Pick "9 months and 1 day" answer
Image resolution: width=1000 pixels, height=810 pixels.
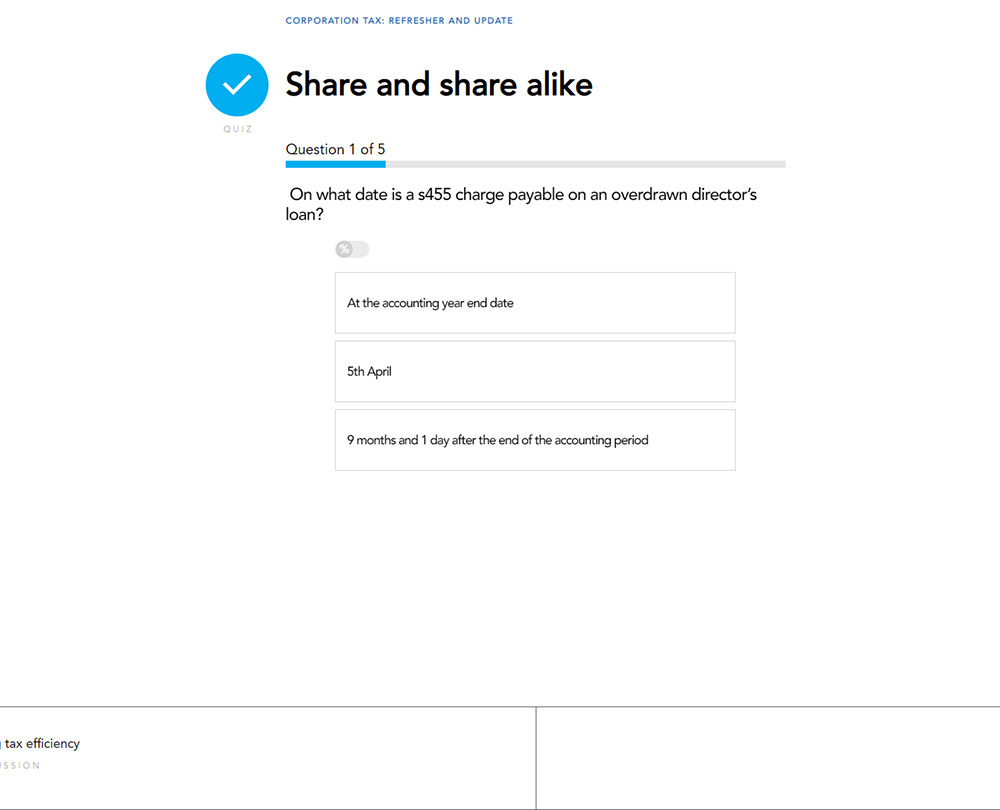[535, 440]
